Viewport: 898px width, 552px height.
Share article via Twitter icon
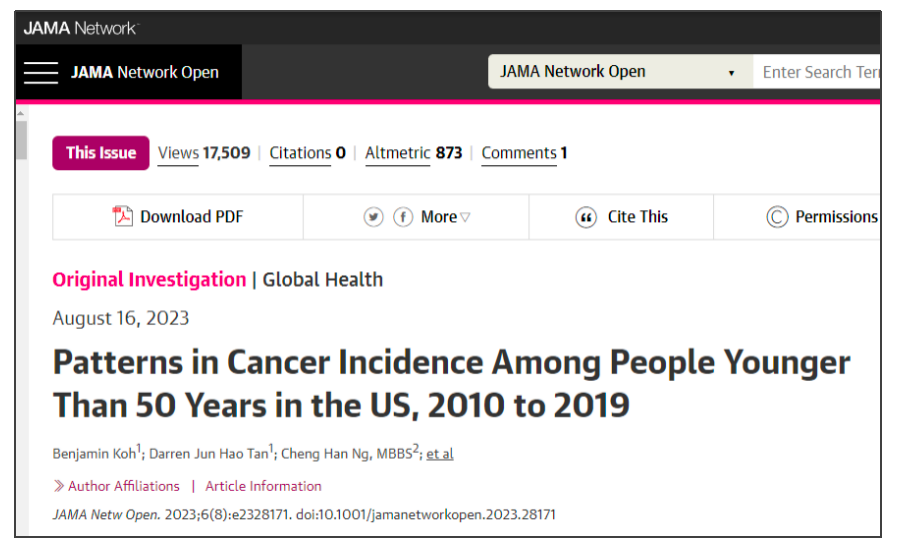(x=374, y=217)
